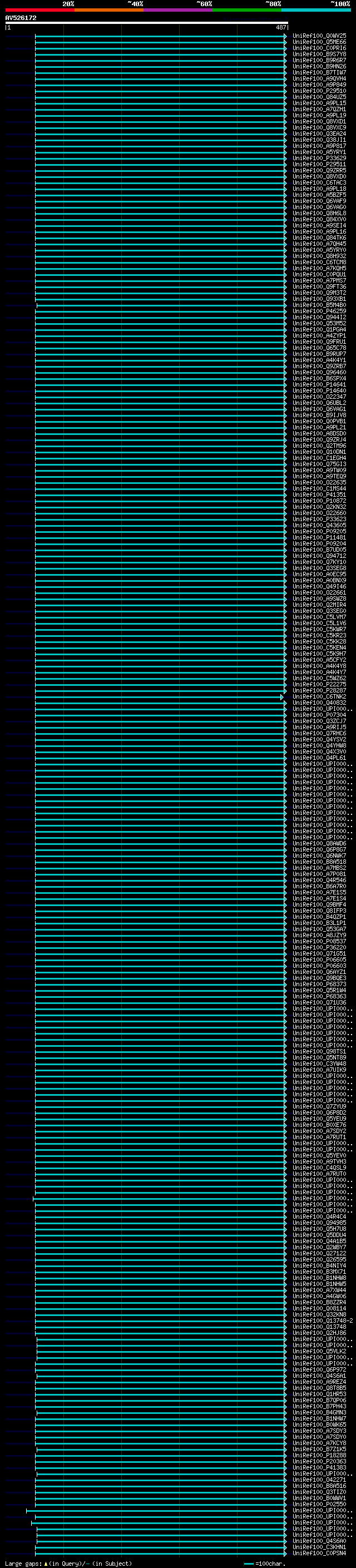This screenshot has width=356, height=1568.
Task: Select the UniRef100_A0BNX9 label
Action: tap(319, 580)
